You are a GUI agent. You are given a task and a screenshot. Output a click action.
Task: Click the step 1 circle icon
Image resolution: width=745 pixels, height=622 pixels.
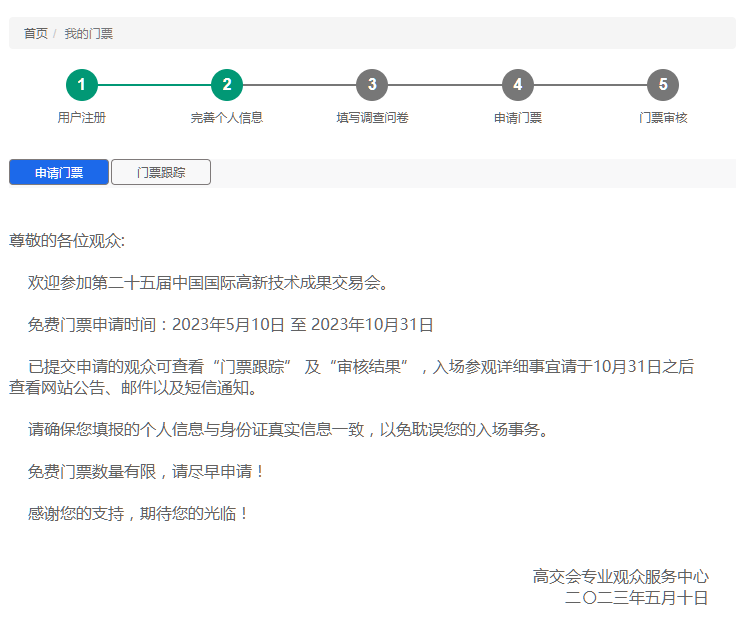(82, 85)
